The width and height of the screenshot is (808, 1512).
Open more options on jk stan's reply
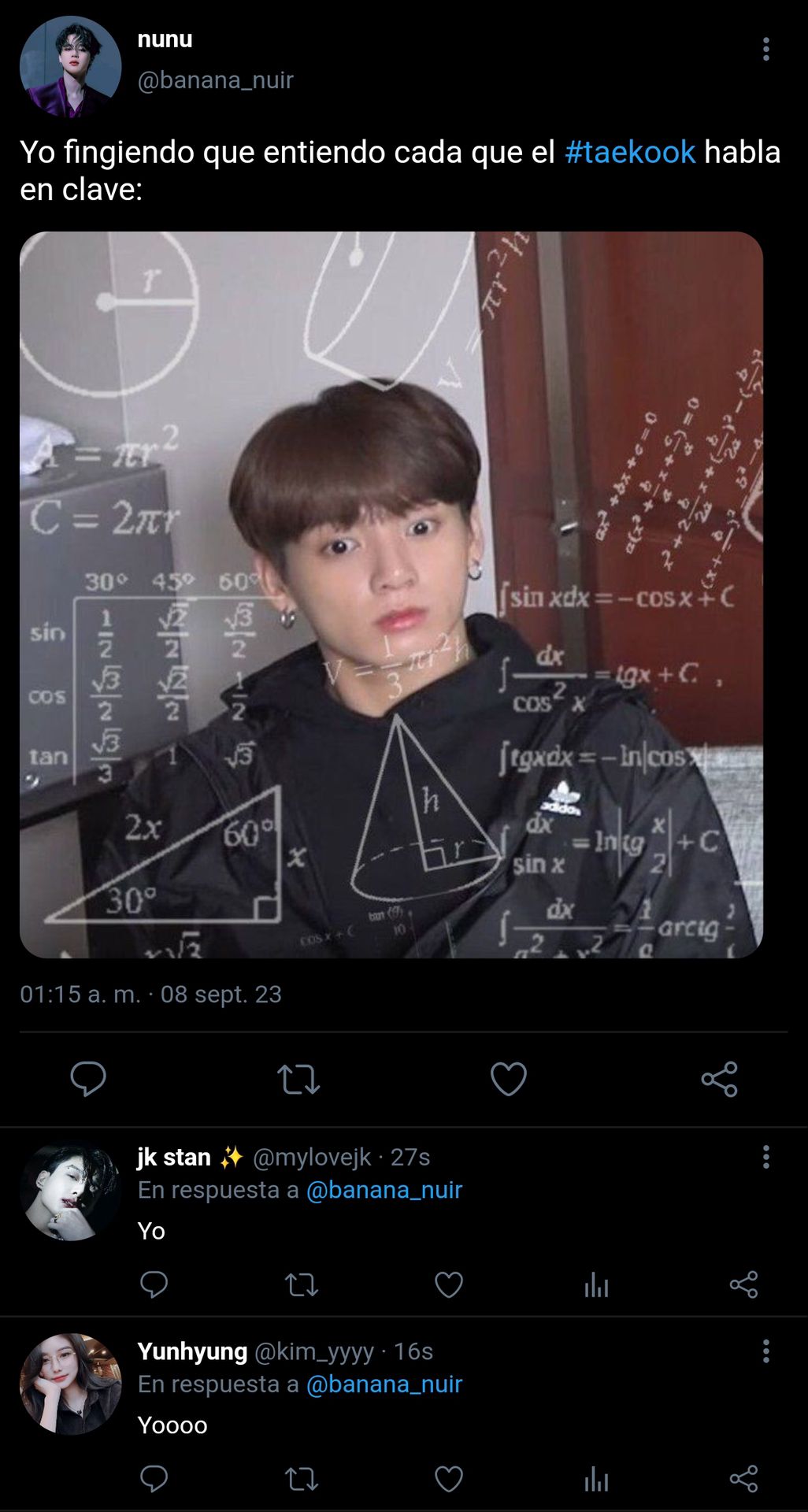coord(765,1157)
